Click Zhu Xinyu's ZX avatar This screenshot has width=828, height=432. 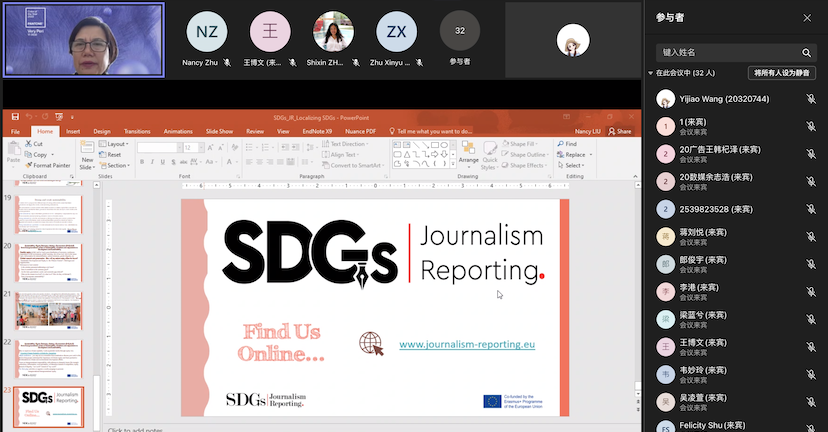[x=397, y=32]
